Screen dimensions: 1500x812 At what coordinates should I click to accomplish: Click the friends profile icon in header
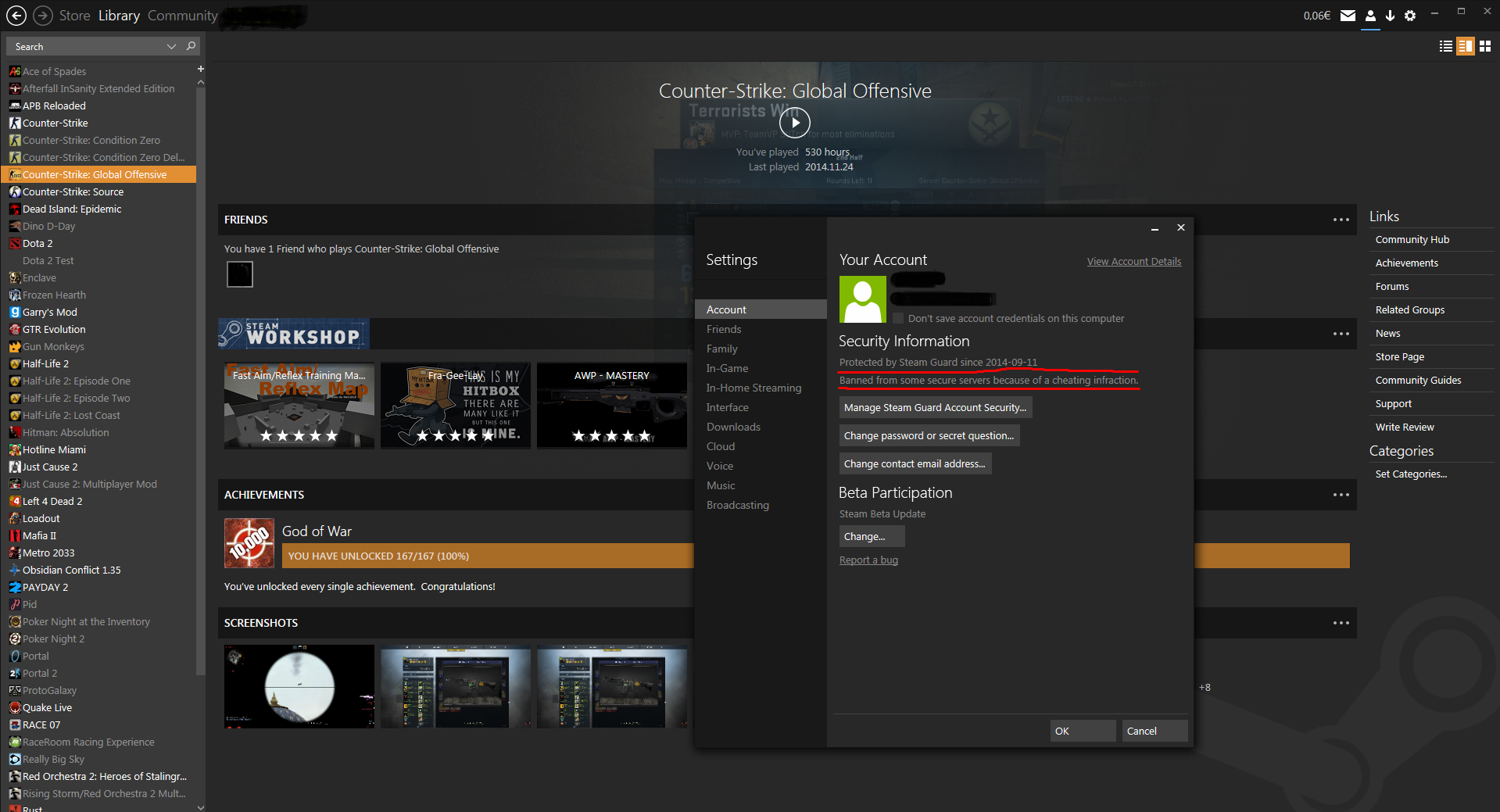pyautogui.click(x=1370, y=16)
